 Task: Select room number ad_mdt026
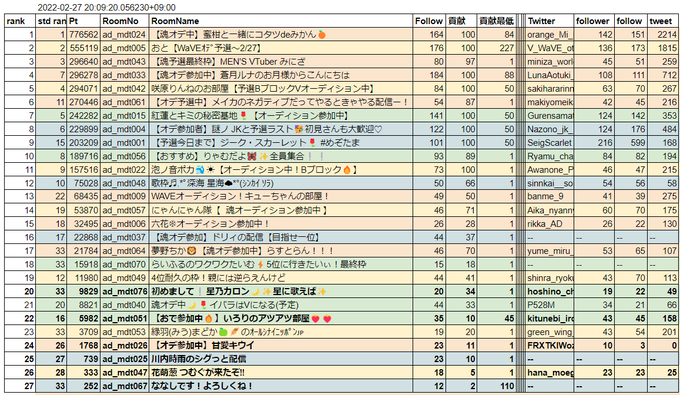pyautogui.click(x=124, y=346)
